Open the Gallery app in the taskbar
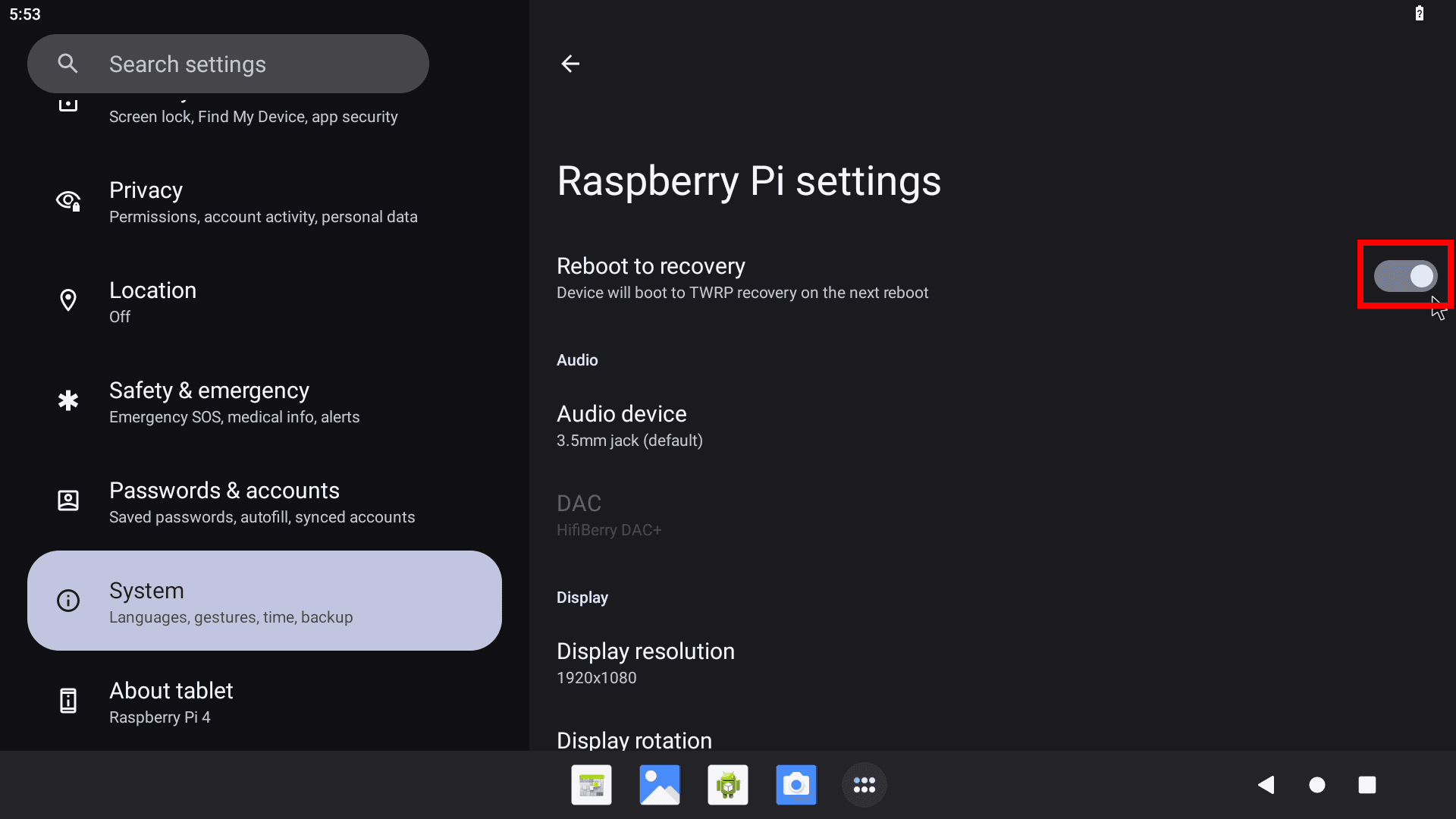The image size is (1456, 819). (x=660, y=785)
